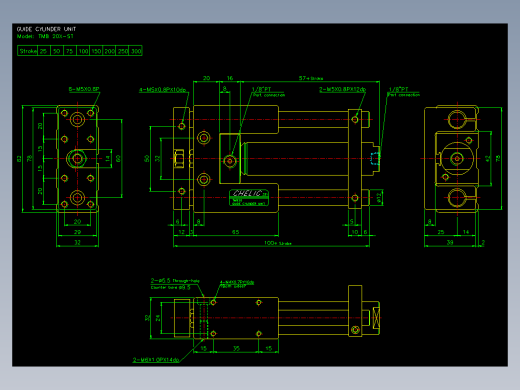The width and height of the screenshot is (520, 390).
Task: Select the 150 cell in Stroke table
Action: (96, 51)
